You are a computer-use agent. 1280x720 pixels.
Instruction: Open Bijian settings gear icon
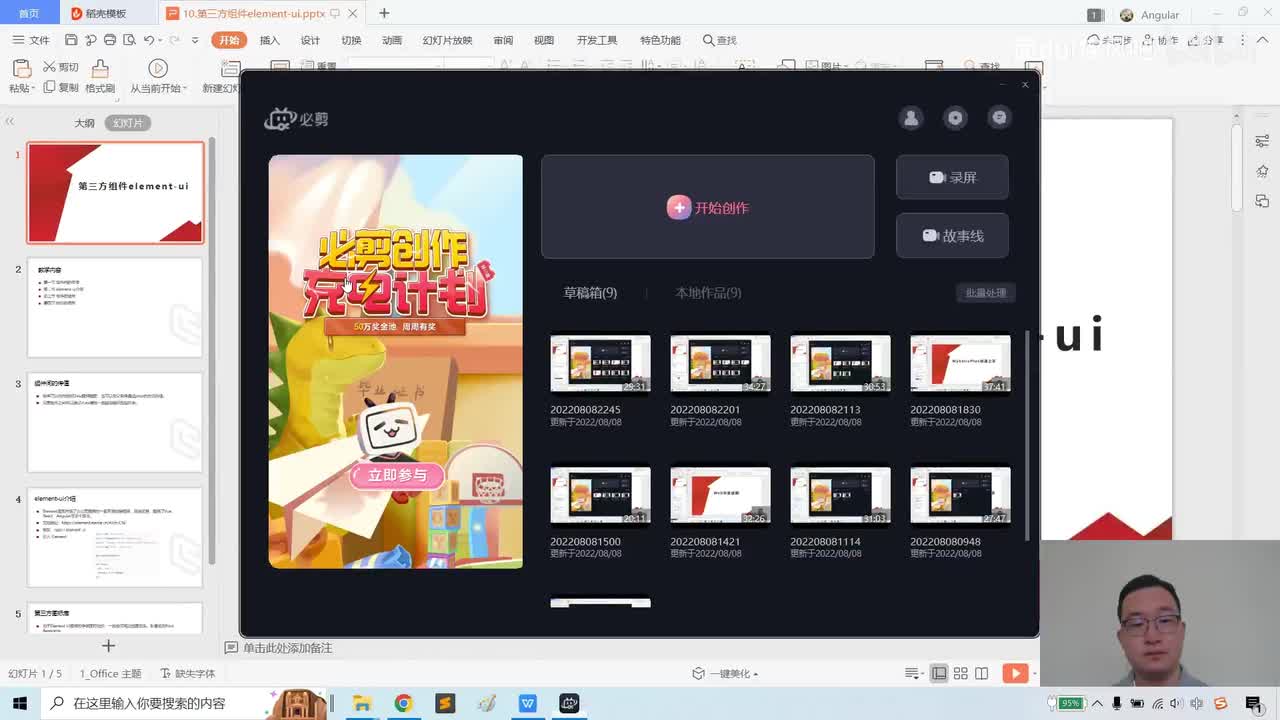click(955, 118)
